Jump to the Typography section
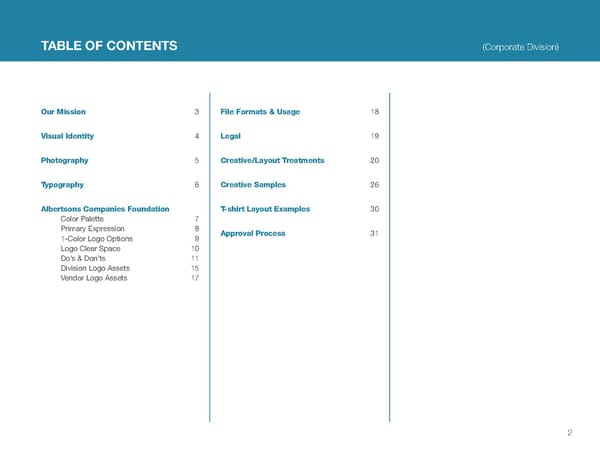This screenshot has width=600, height=463. coord(63,185)
